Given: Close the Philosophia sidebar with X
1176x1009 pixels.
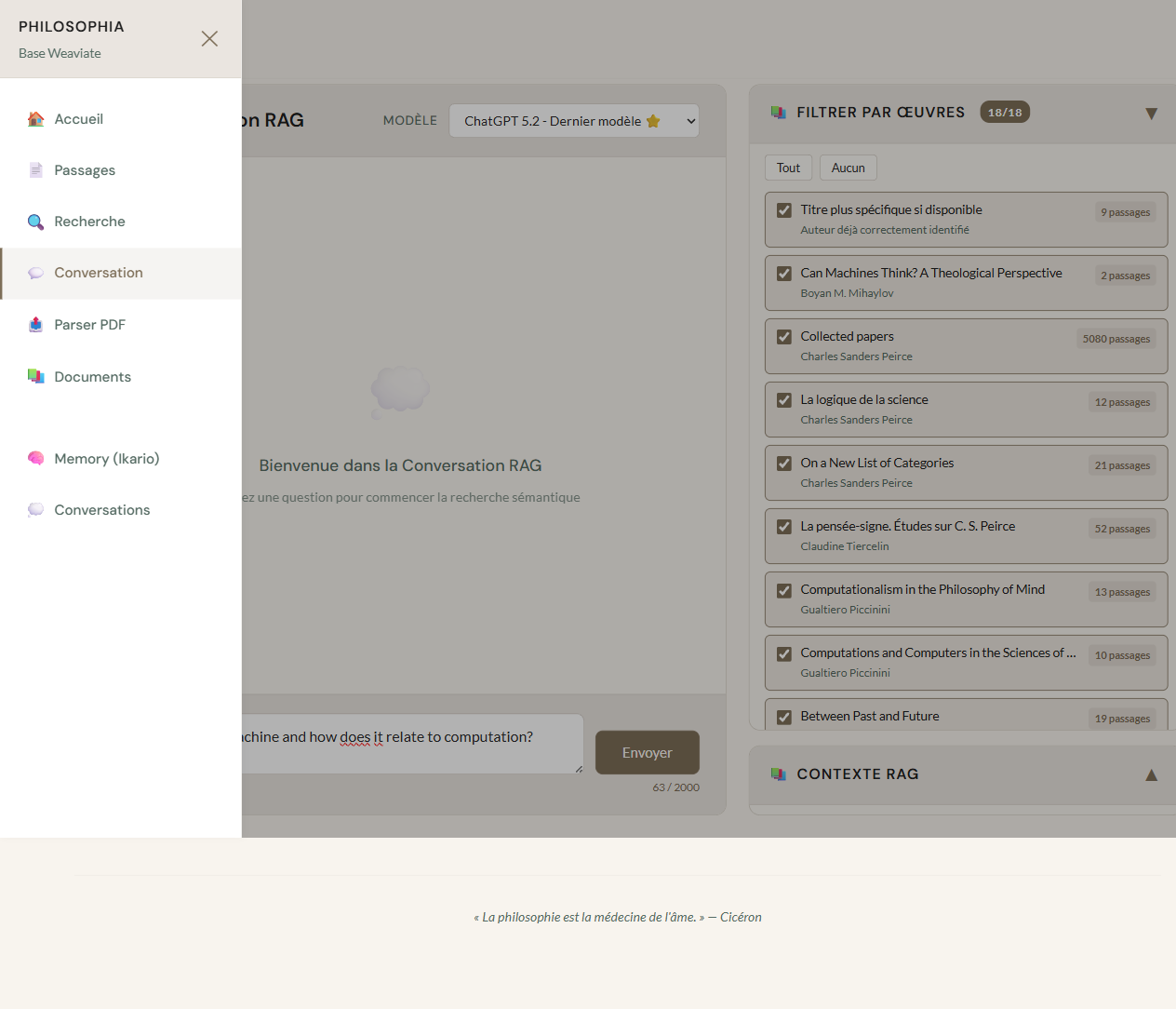Looking at the screenshot, I should coord(209,38).
